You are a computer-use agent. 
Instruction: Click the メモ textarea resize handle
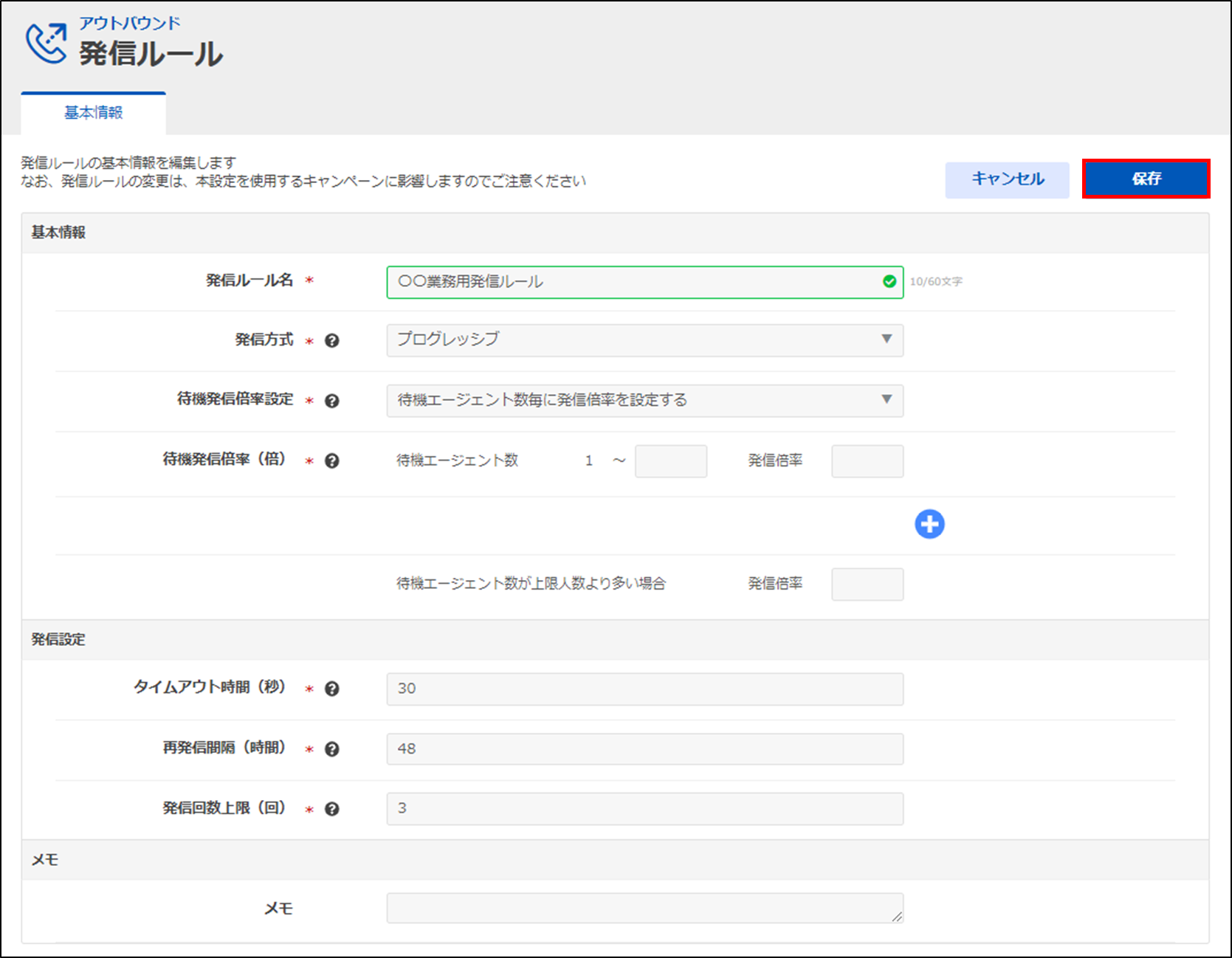tap(897, 917)
